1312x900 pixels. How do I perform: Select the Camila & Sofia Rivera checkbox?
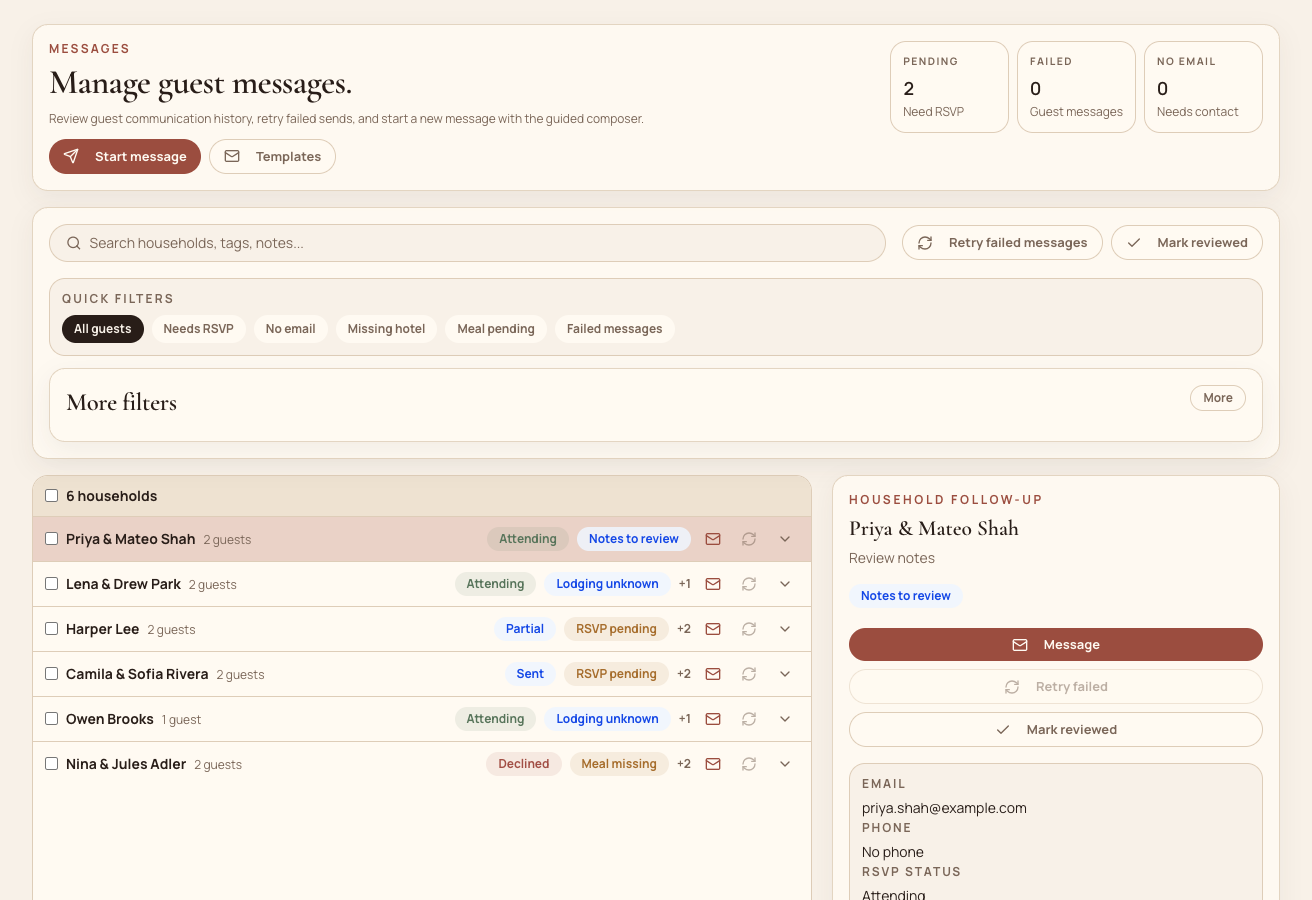(x=52, y=674)
